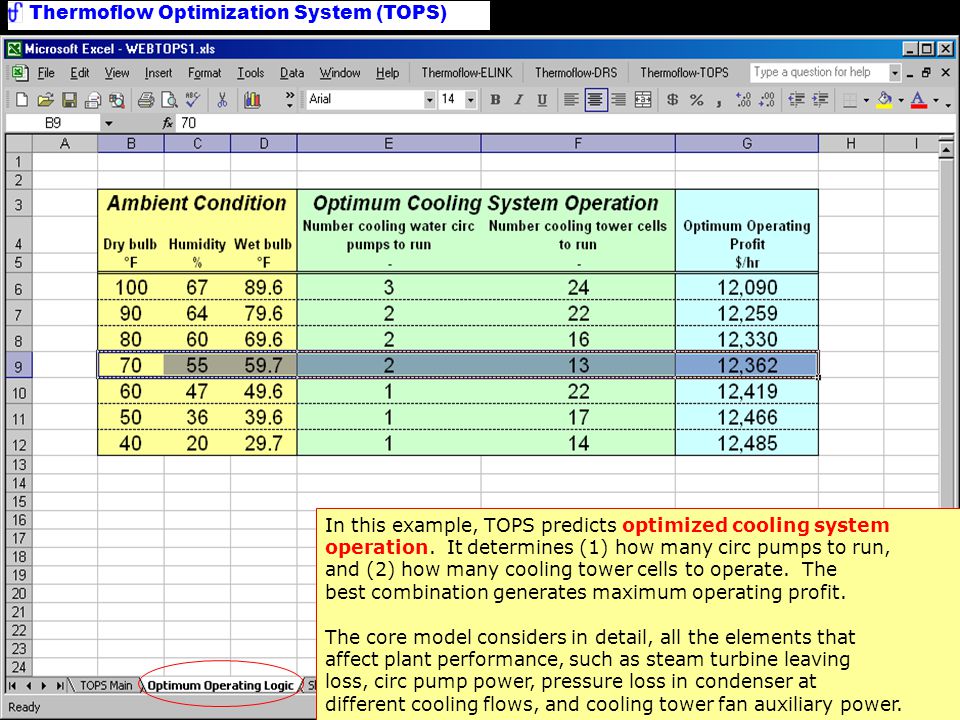Run the spelling check (ABC) icon
The image size is (960, 720).
click(x=193, y=100)
